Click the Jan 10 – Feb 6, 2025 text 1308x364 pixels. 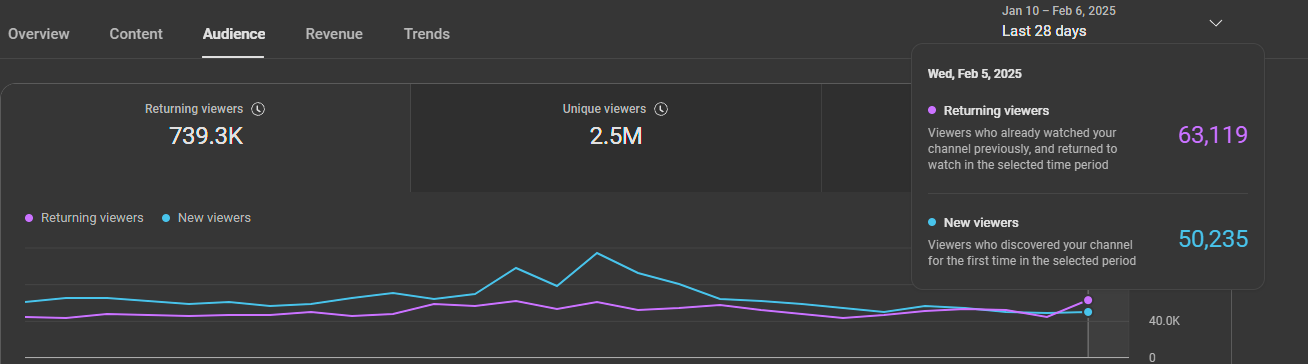(1059, 11)
